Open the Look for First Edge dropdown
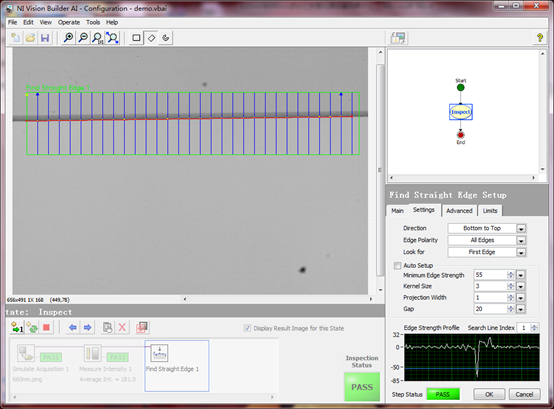This screenshot has width=554, height=409. point(487,252)
